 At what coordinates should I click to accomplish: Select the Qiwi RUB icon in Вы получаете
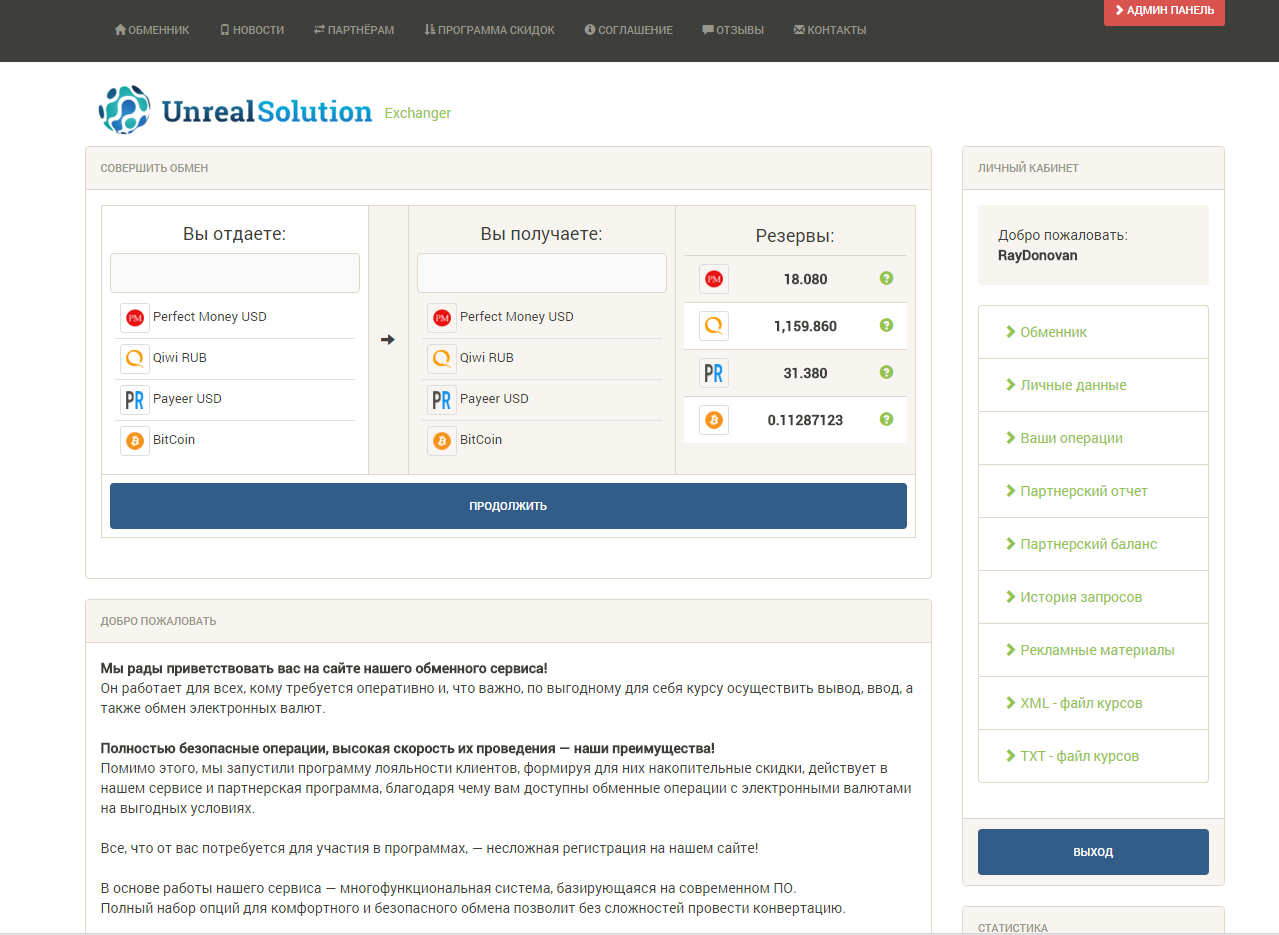pyautogui.click(x=442, y=359)
